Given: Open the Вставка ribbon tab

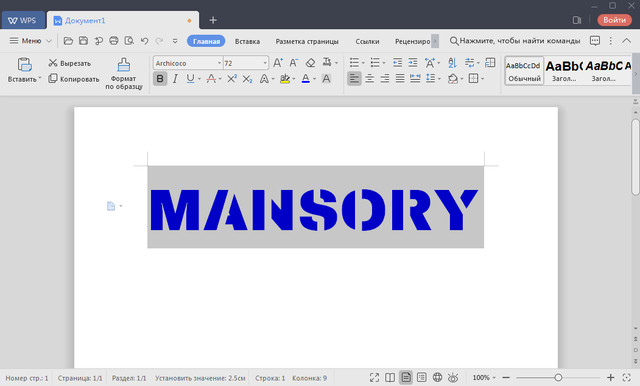Looking at the screenshot, I should tap(247, 41).
